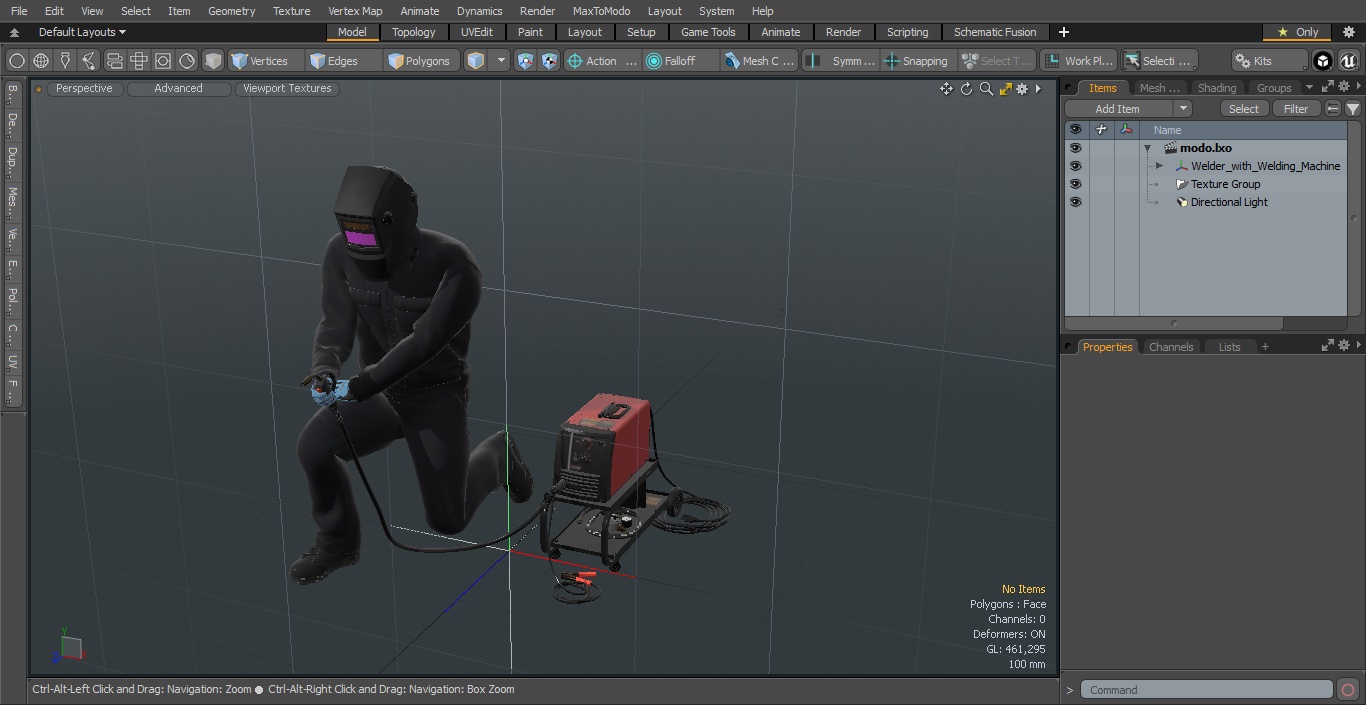
Task: Toggle Directional Light visibility eye
Action: [x=1075, y=202]
